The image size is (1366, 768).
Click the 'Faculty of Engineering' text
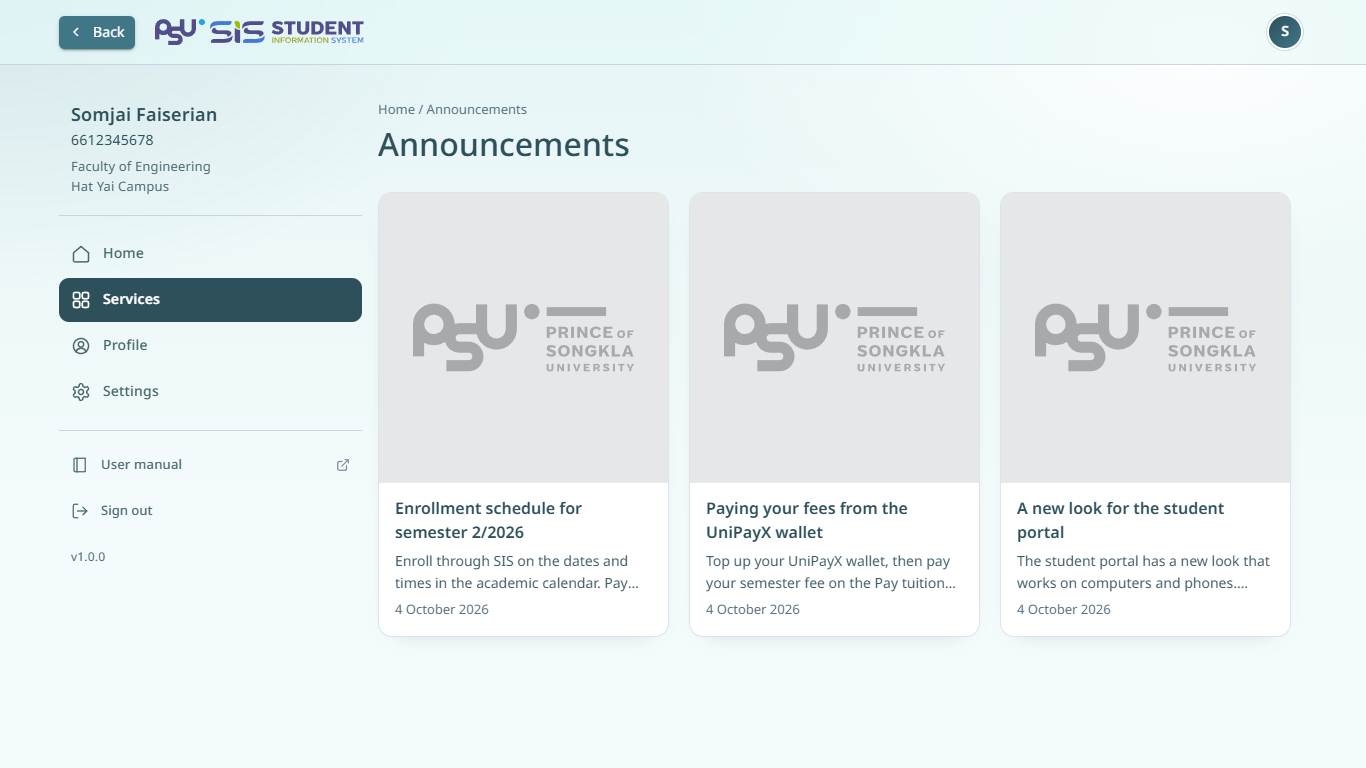[141, 167]
